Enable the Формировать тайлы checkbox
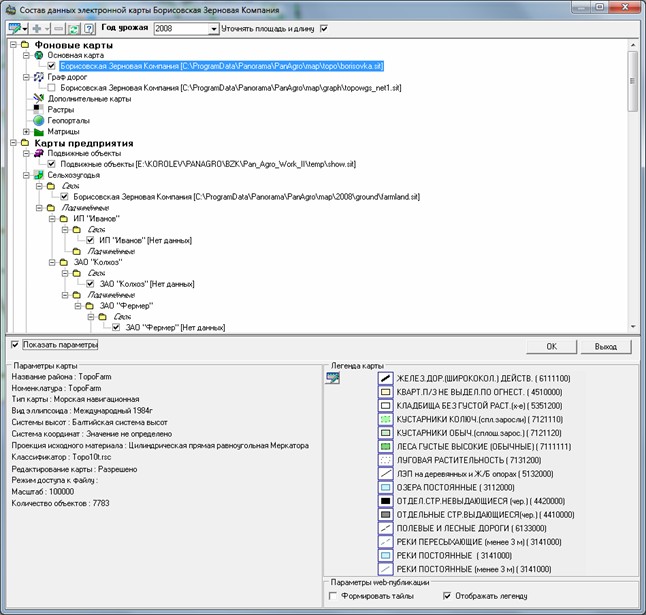Image resolution: width=646 pixels, height=615 pixels. click(x=333, y=596)
